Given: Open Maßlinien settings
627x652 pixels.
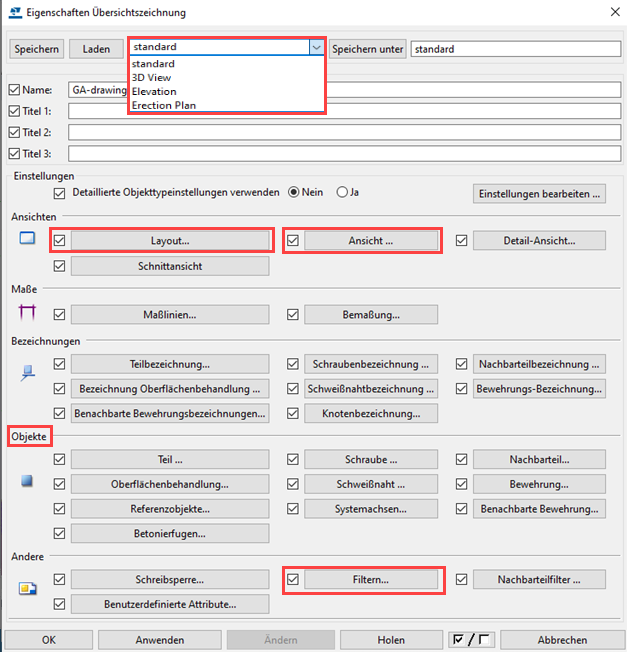Looking at the screenshot, I should point(170,314).
